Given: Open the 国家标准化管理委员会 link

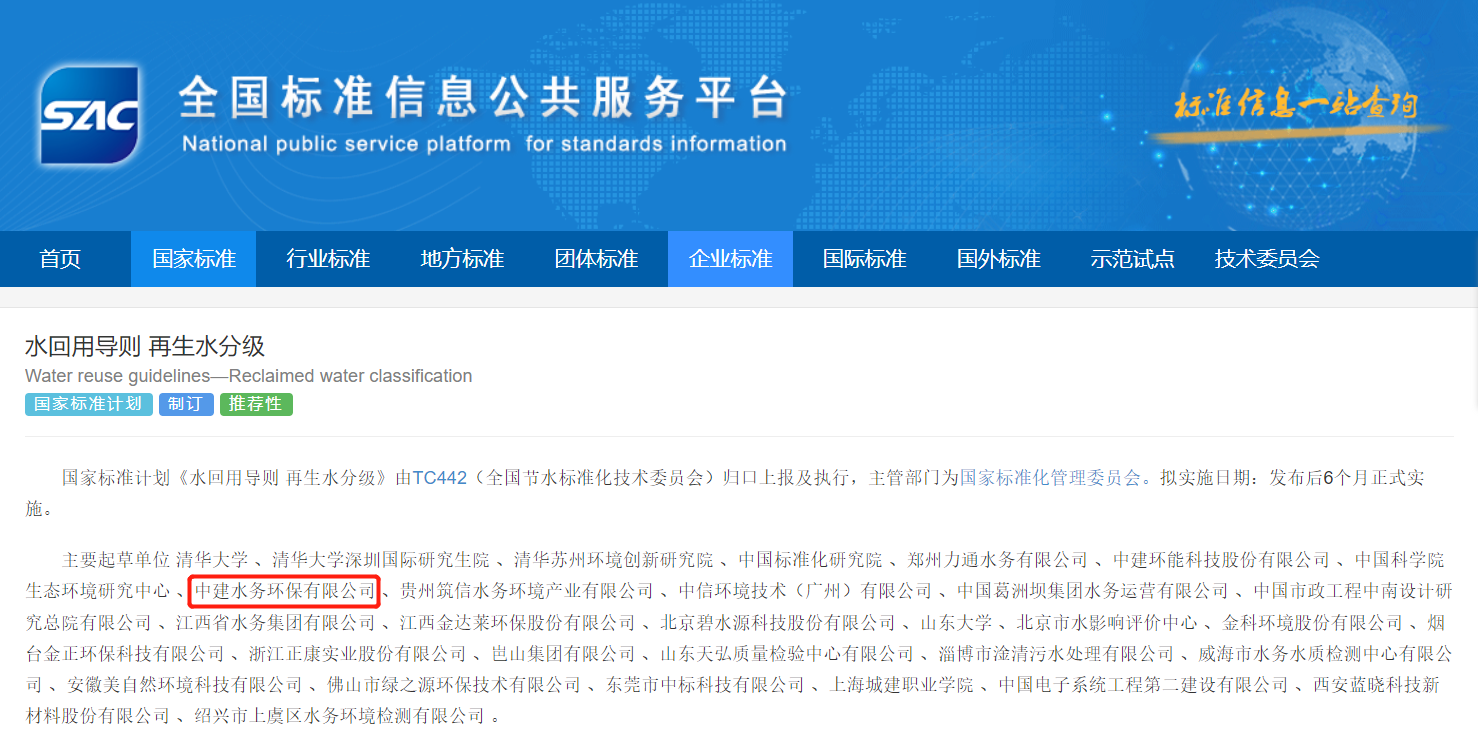Looking at the screenshot, I should pos(1050,478).
